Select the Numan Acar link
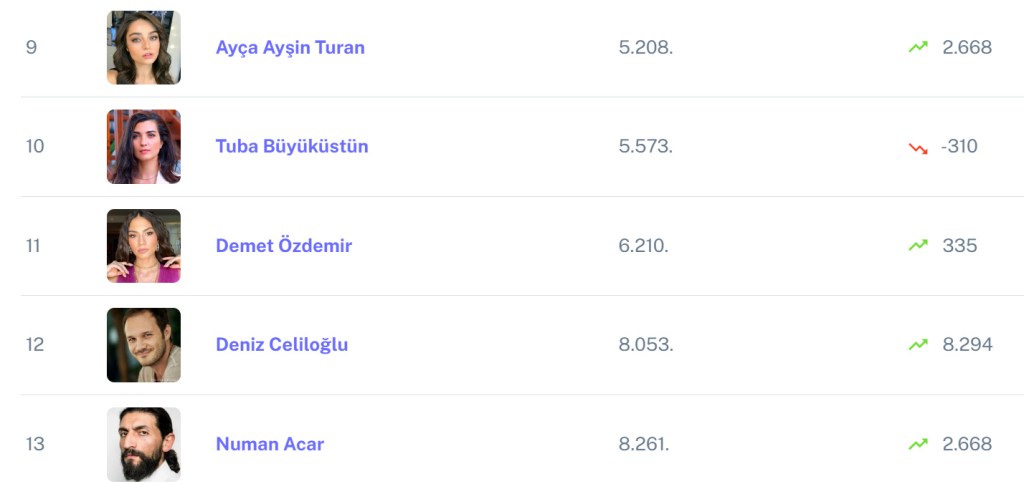 (270, 444)
